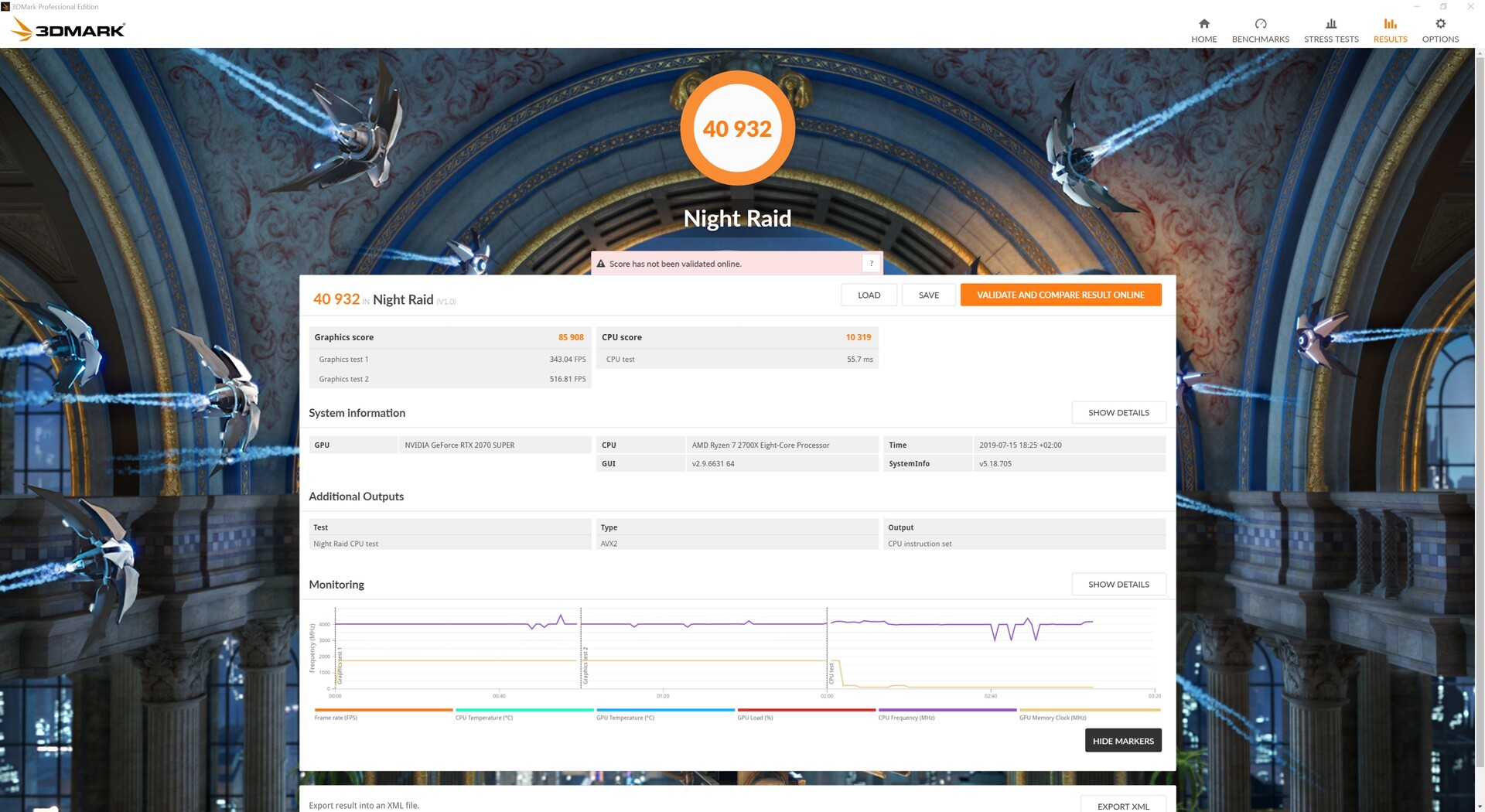Click the large Night Raid title under circle

[737, 219]
